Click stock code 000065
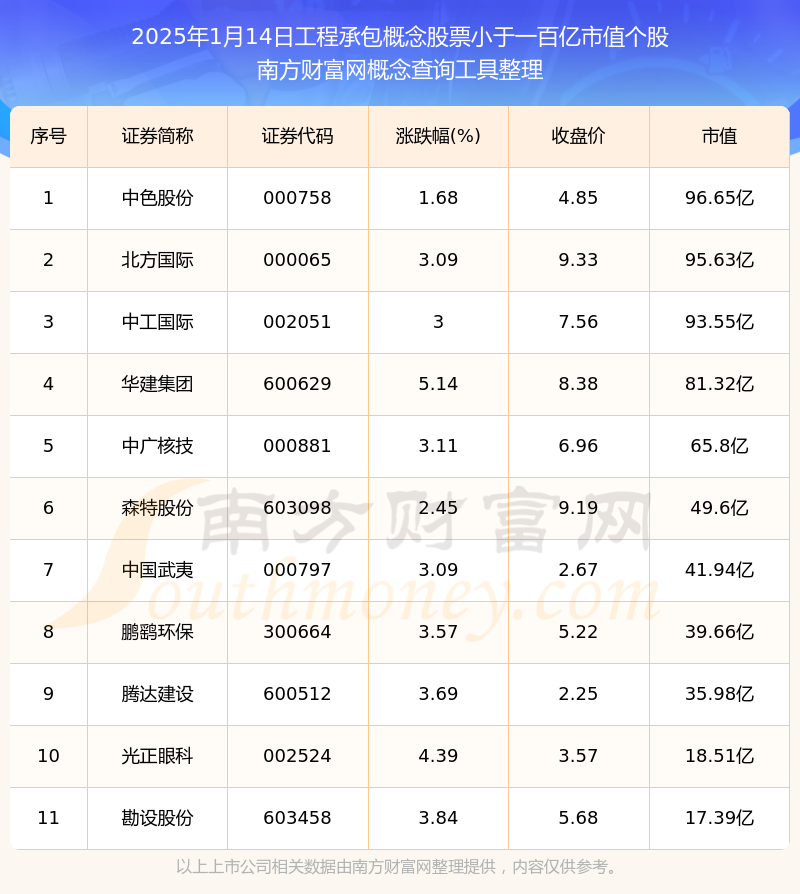 pos(297,260)
